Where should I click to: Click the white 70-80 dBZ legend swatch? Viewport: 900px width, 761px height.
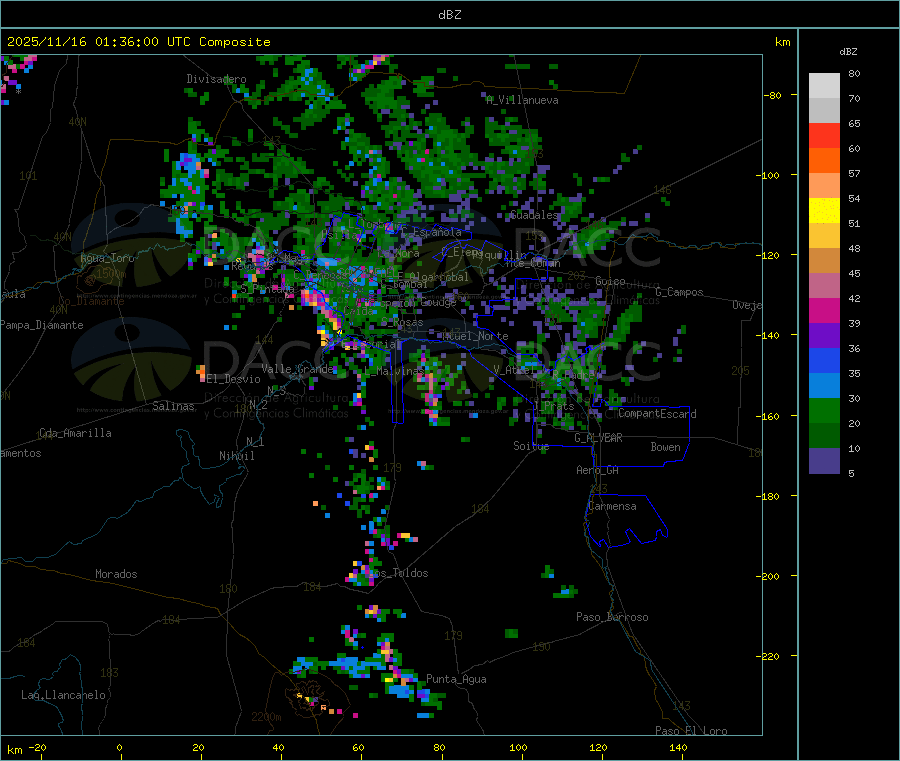824,86
